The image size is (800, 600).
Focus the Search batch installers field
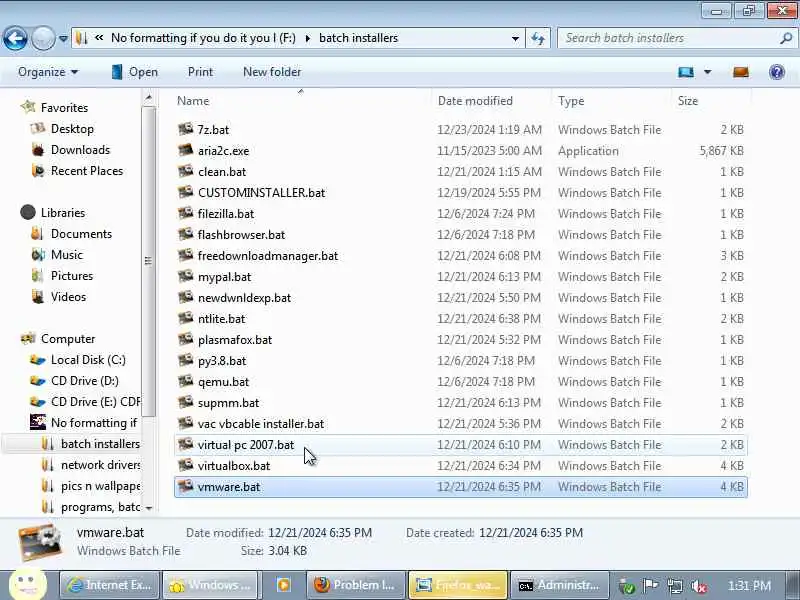669,38
